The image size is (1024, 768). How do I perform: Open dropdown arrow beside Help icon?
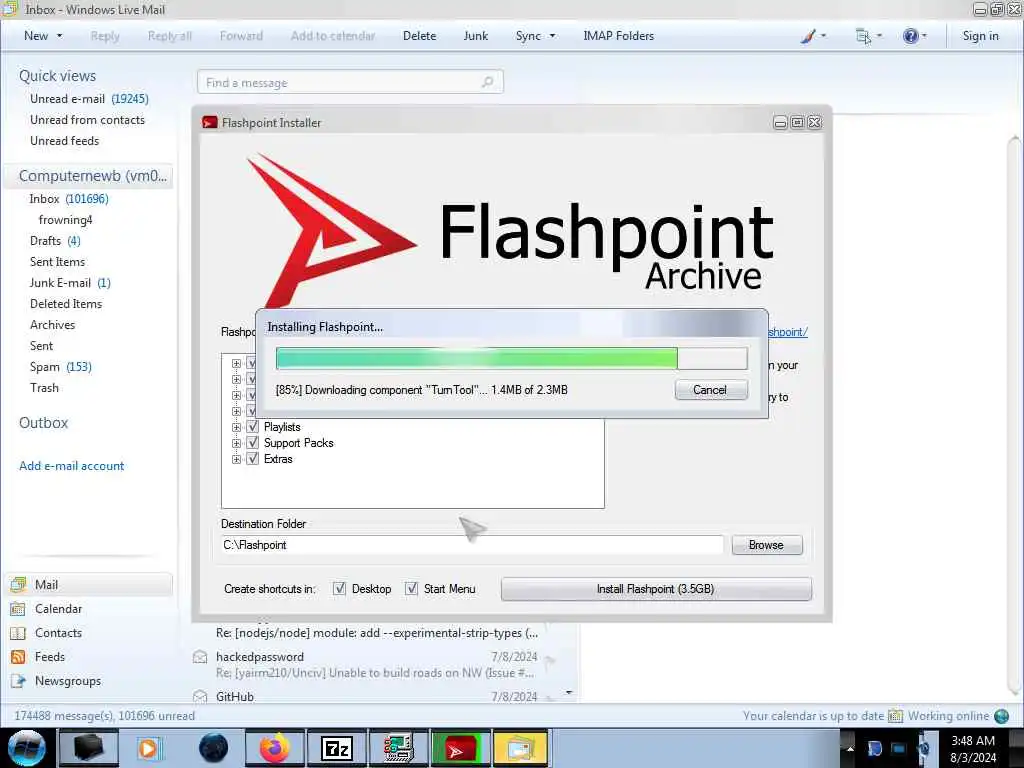pos(924,36)
